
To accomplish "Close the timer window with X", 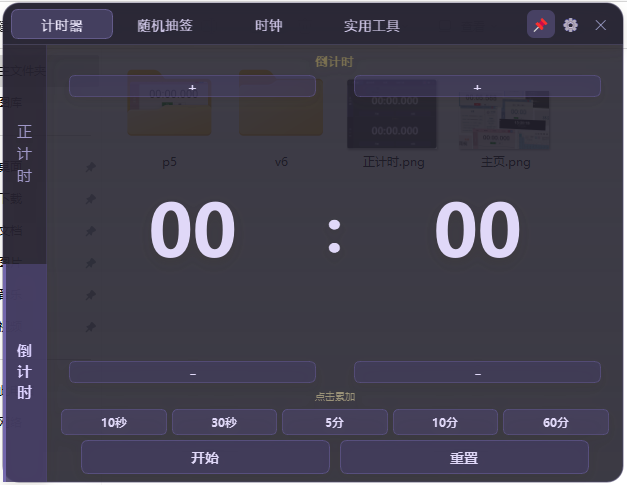I will (600, 25).
